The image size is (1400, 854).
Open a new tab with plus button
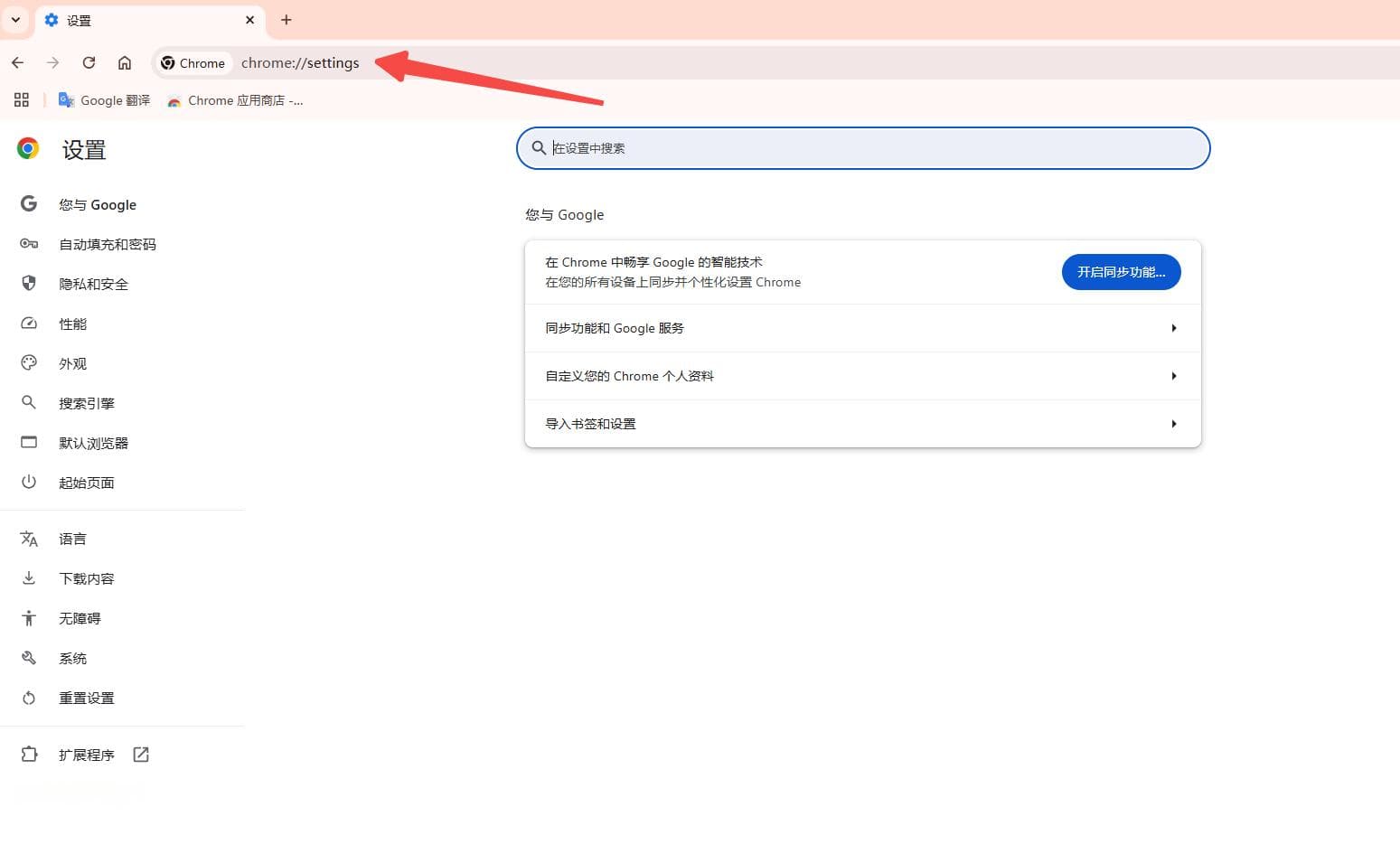click(287, 20)
